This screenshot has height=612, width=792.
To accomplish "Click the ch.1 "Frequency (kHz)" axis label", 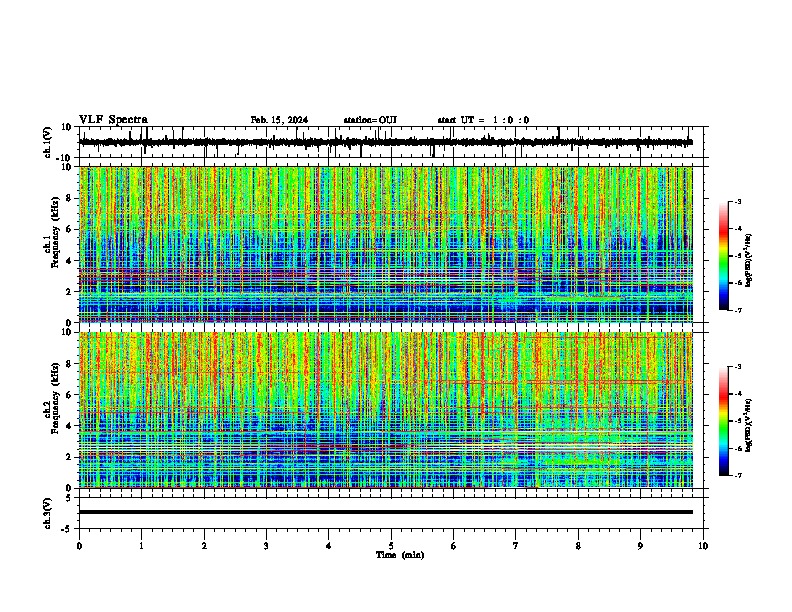I will (x=55, y=233).
